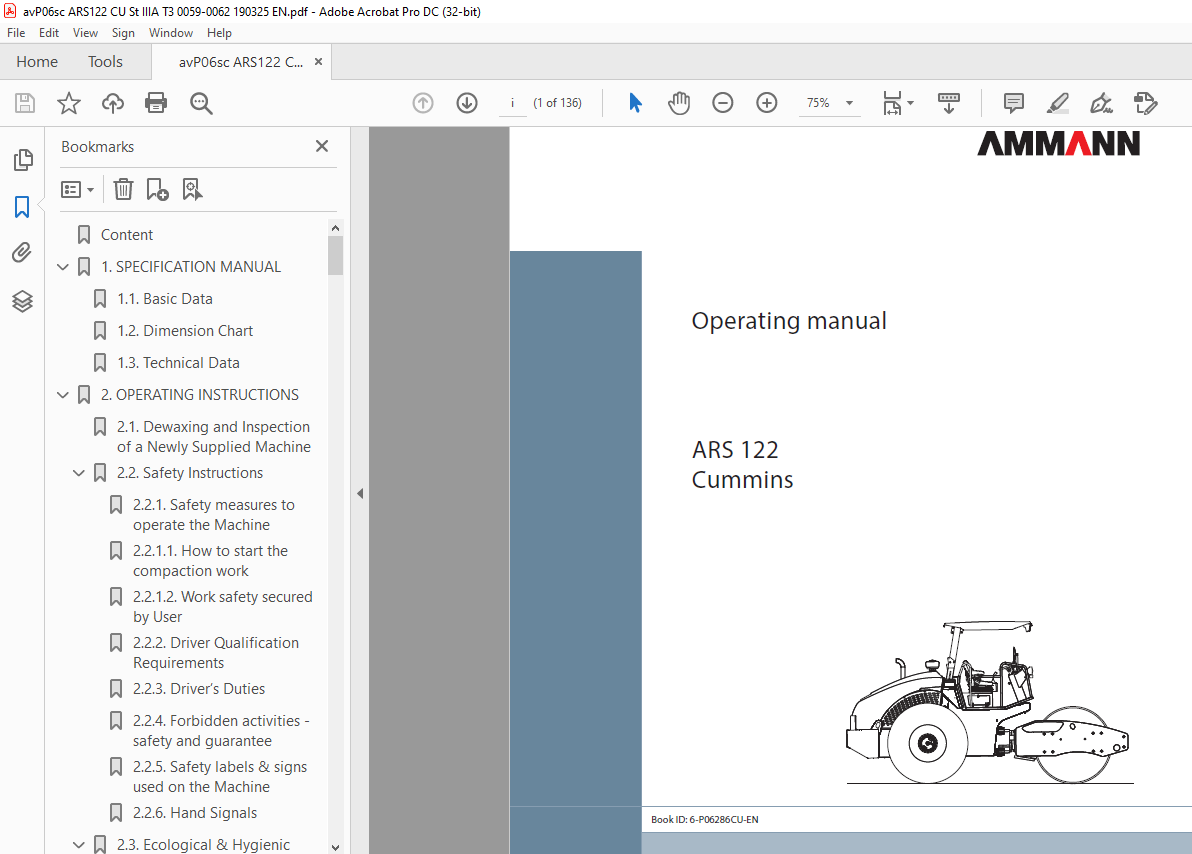Viewport: 1192px width, 854px height.
Task: Click the stamp/edit tool icon
Action: coord(1145,103)
